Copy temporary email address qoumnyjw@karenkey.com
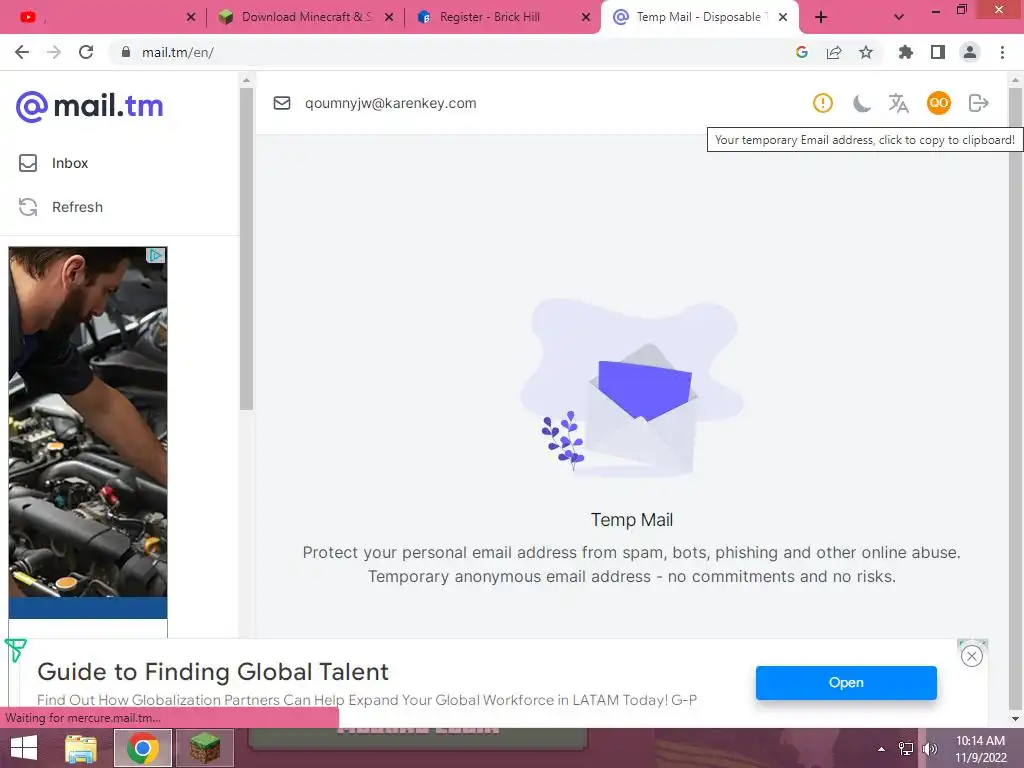The width and height of the screenshot is (1024, 768). point(391,103)
